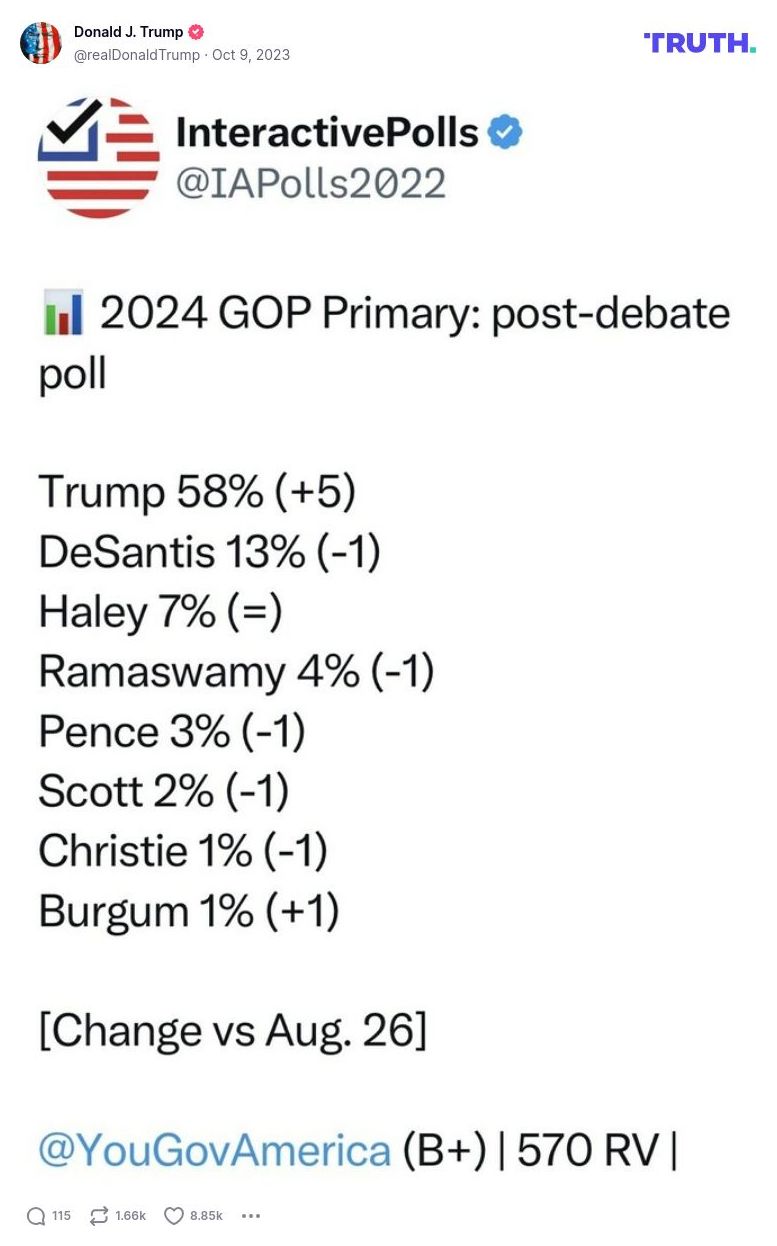The height and width of the screenshot is (1246, 777).
Task: Click Donald J. Trump's profile avatar
Action: (41, 43)
